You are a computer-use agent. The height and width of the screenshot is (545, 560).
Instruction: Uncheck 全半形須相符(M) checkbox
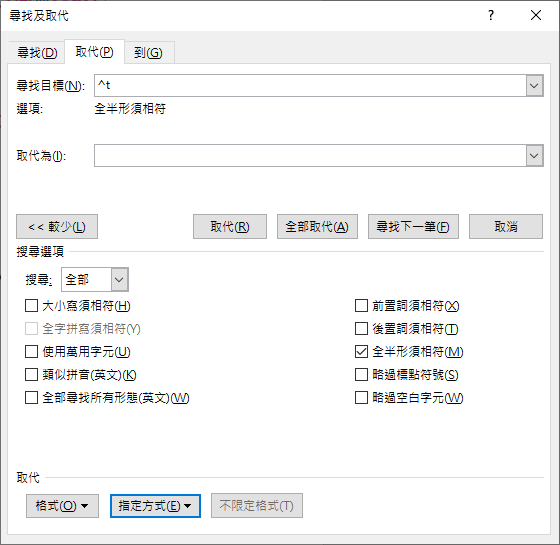pos(361,351)
